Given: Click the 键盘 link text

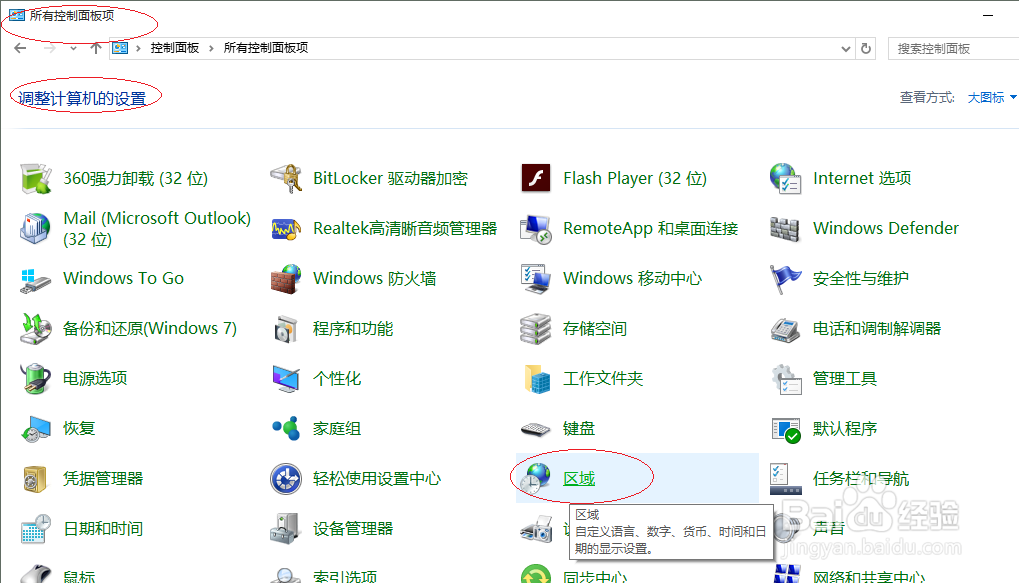Looking at the screenshot, I should click(x=579, y=429).
